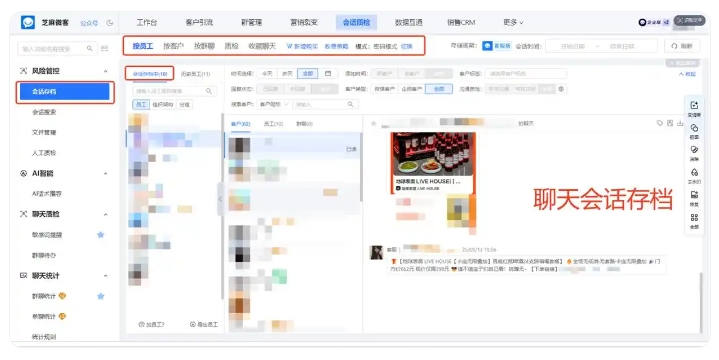Click the 加员工? help link
Viewport: 719px width, 360px height.
[x=151, y=324]
